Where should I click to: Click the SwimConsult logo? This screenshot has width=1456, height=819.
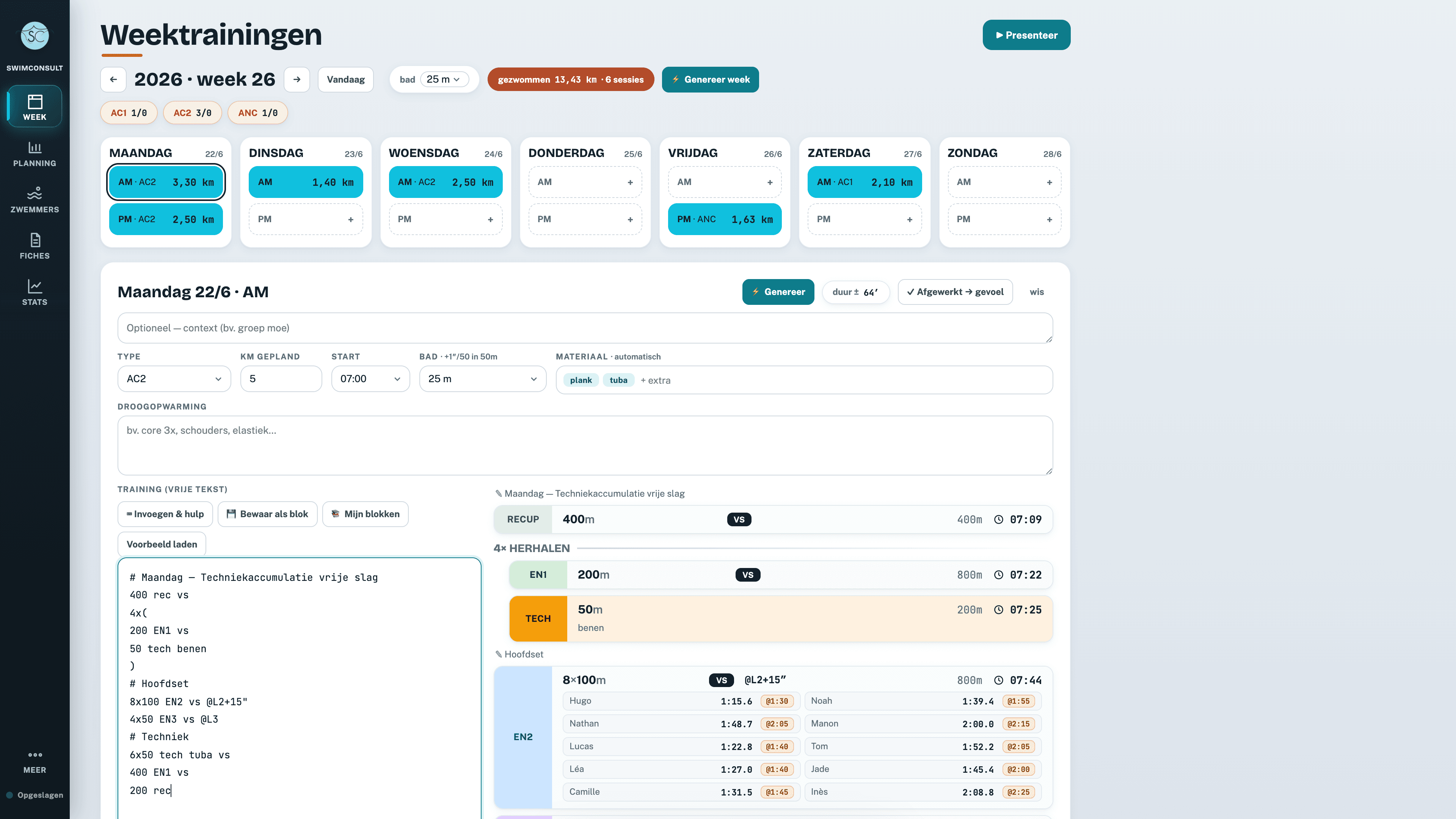(x=35, y=36)
